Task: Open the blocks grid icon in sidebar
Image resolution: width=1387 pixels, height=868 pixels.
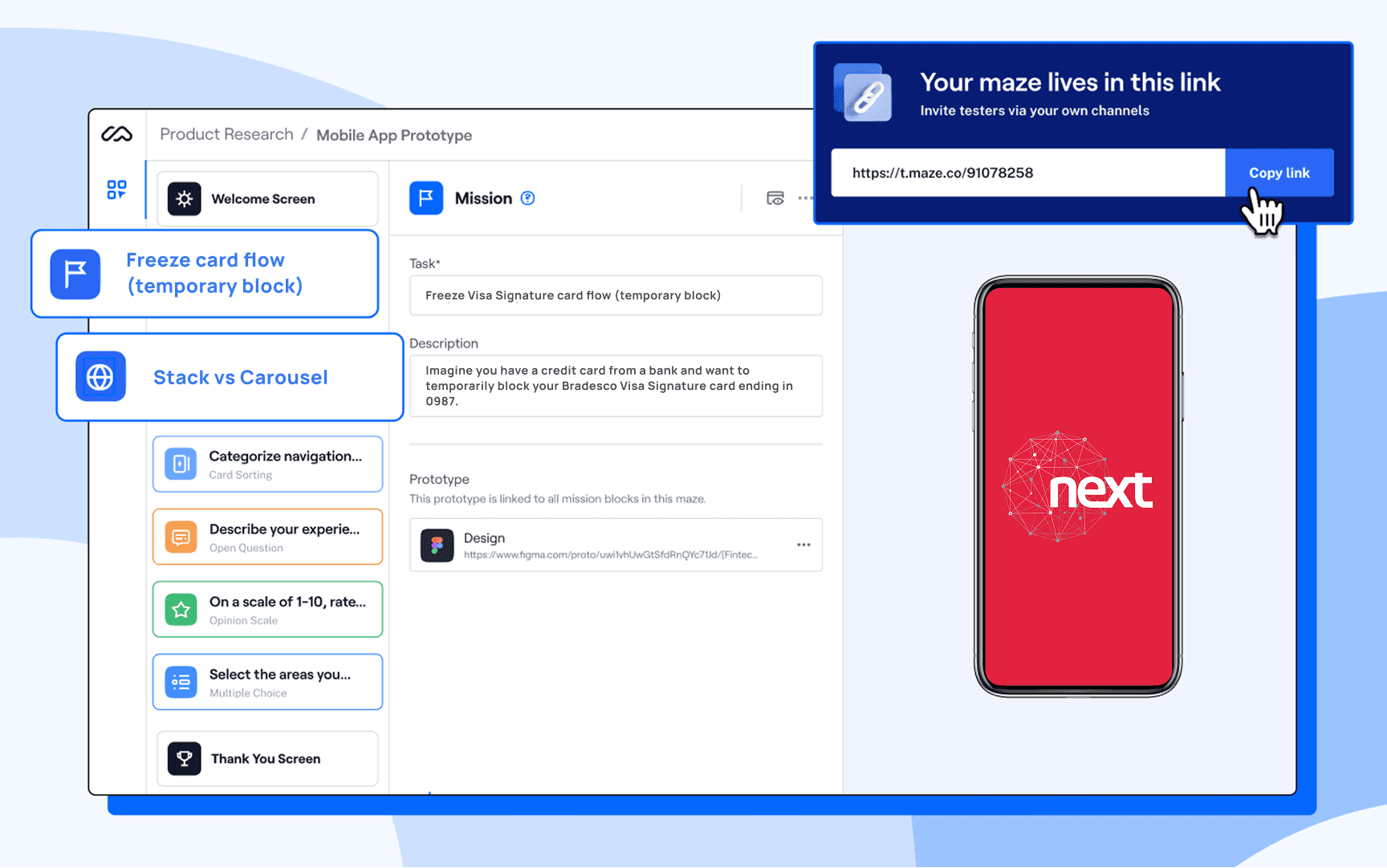Action: click(116, 189)
